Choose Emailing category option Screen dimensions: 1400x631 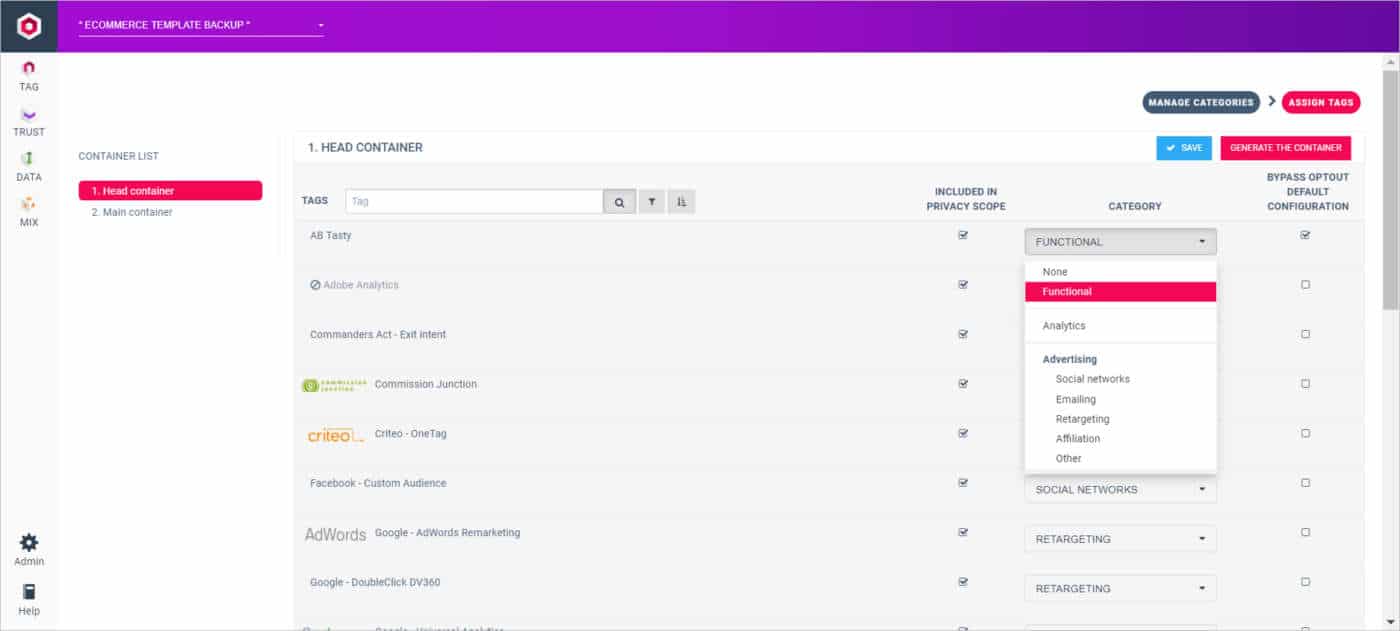(x=1120, y=399)
